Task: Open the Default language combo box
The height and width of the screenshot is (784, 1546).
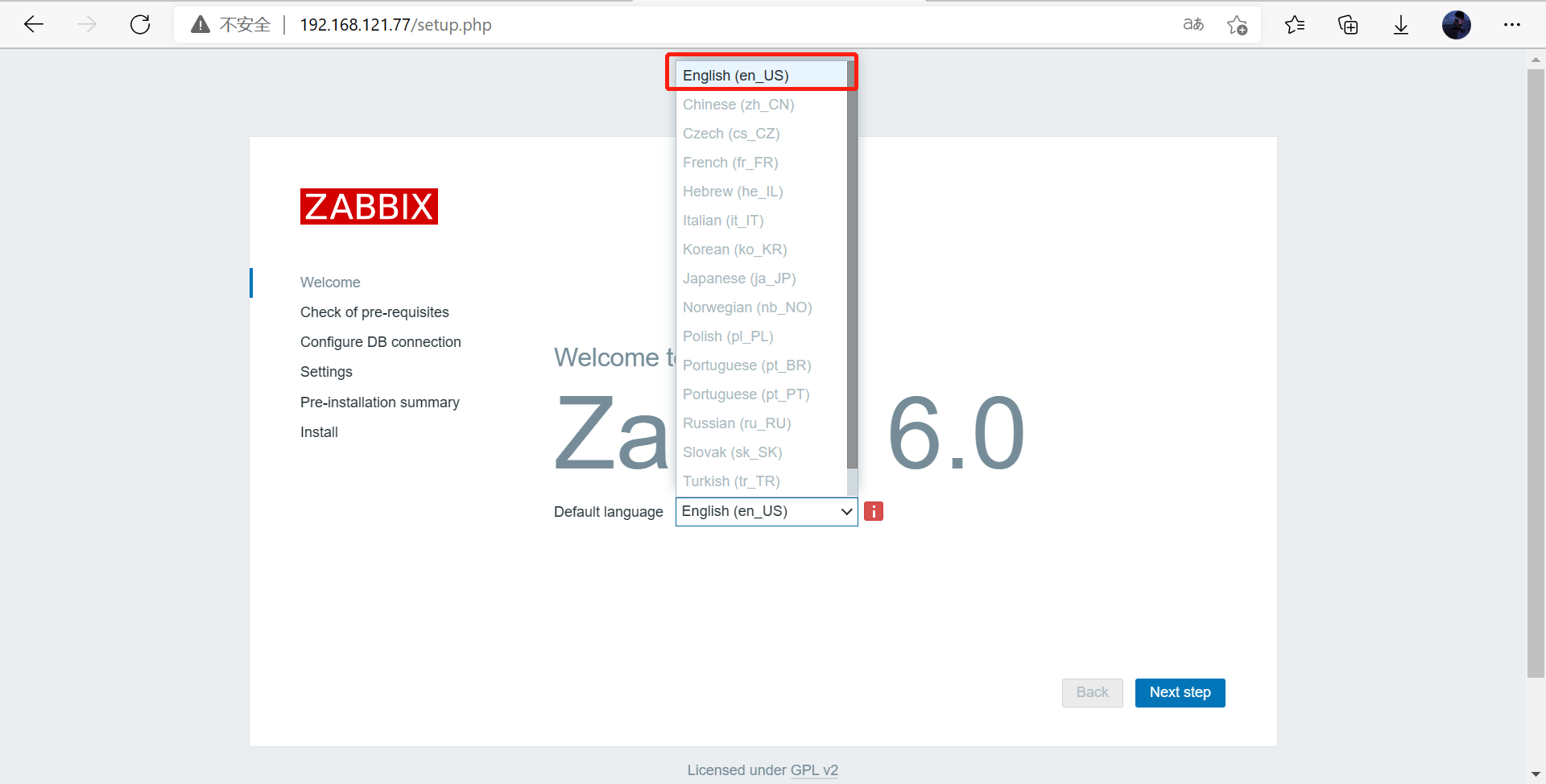Action: (767, 511)
